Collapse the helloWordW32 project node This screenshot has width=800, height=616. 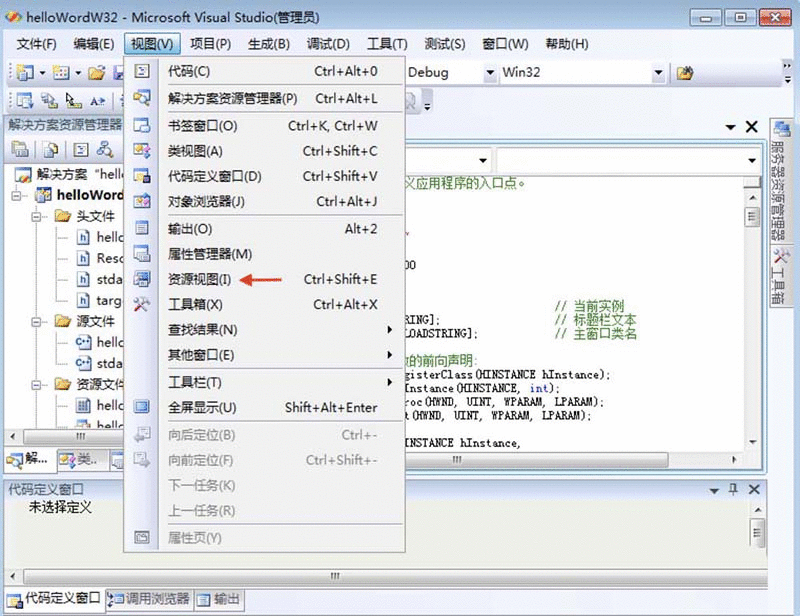(x=15, y=195)
